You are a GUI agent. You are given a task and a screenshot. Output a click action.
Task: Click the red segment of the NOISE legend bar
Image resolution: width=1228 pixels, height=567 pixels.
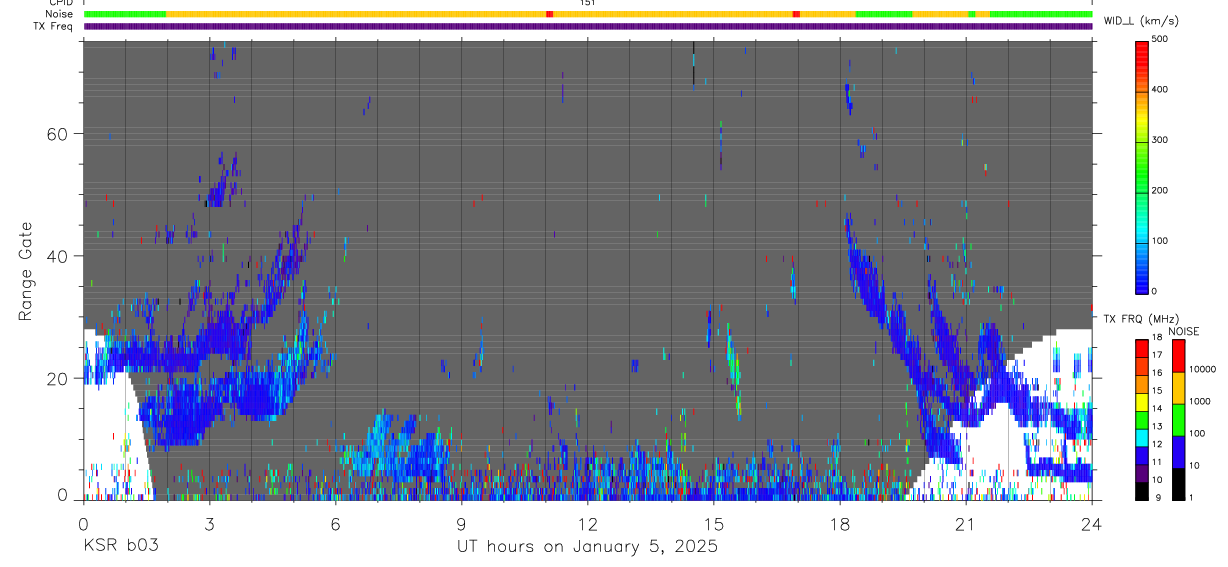tap(1178, 355)
